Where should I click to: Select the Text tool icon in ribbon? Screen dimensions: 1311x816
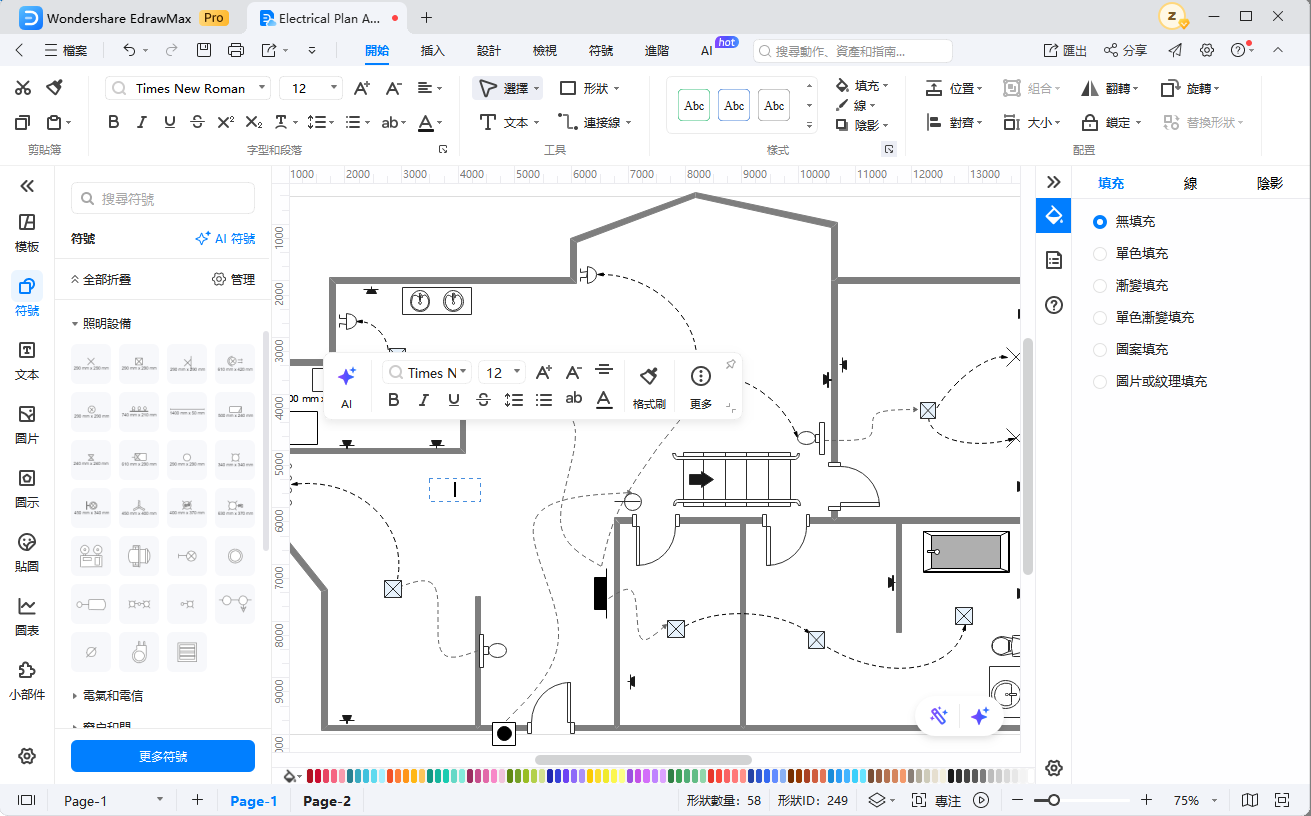[488, 122]
